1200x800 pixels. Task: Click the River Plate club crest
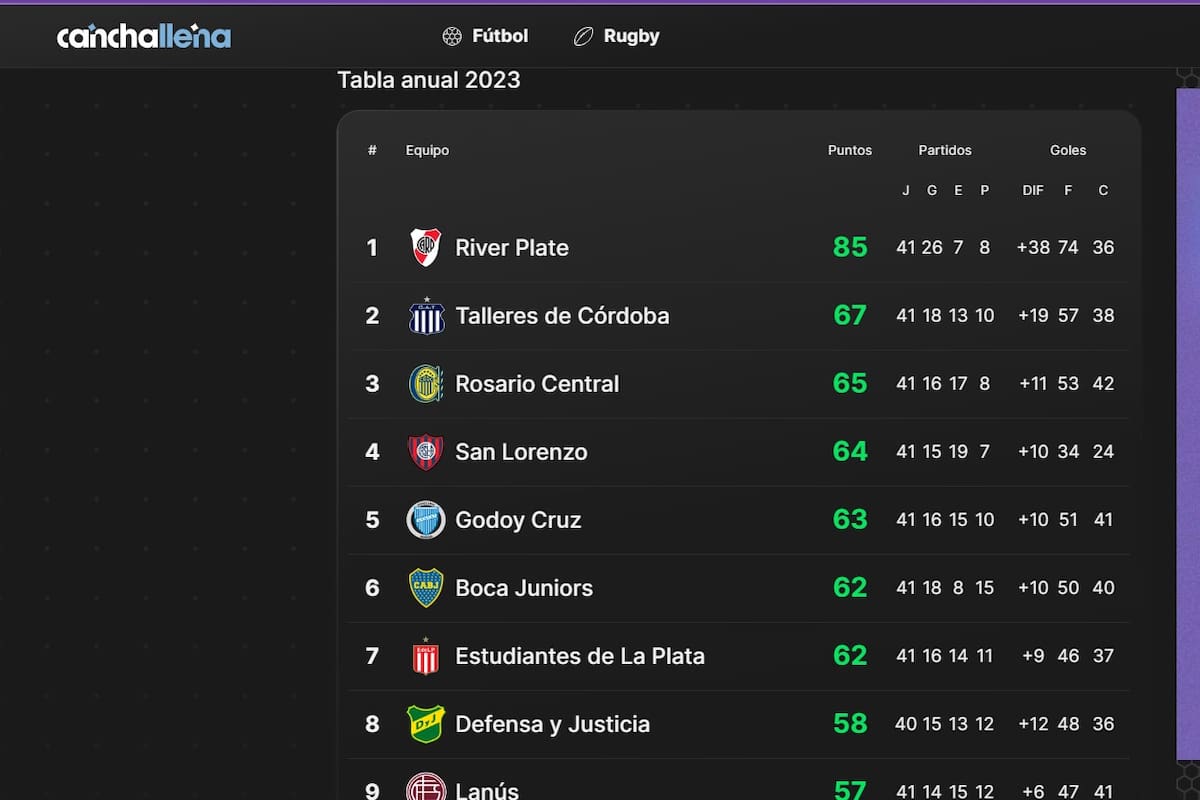coord(426,247)
